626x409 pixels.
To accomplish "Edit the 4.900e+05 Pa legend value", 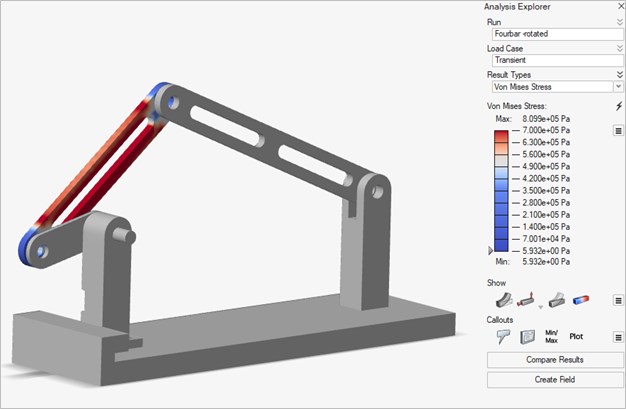I will click(546, 166).
